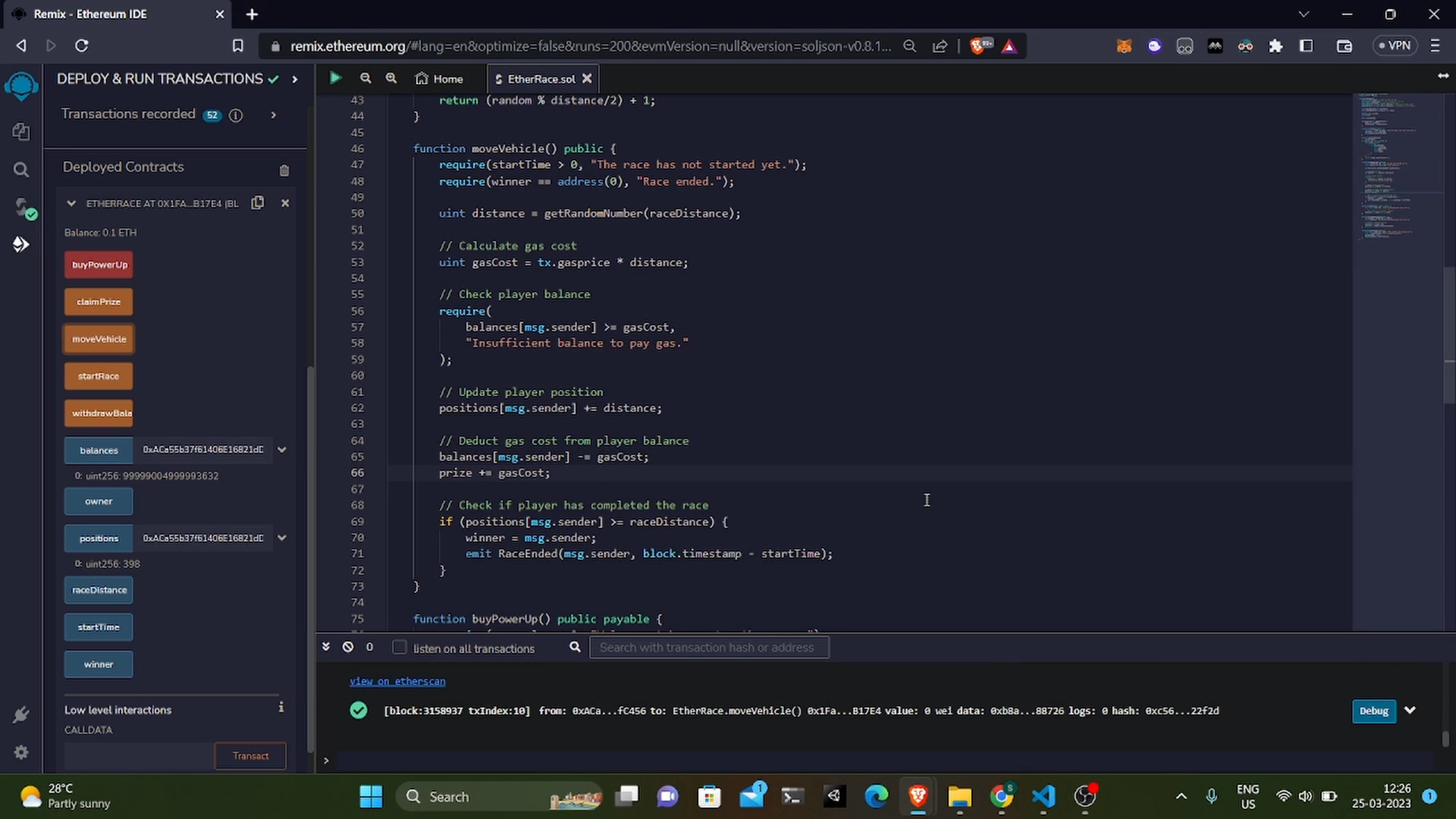Call the moveVehicle function
1456x819 pixels.
coord(99,339)
